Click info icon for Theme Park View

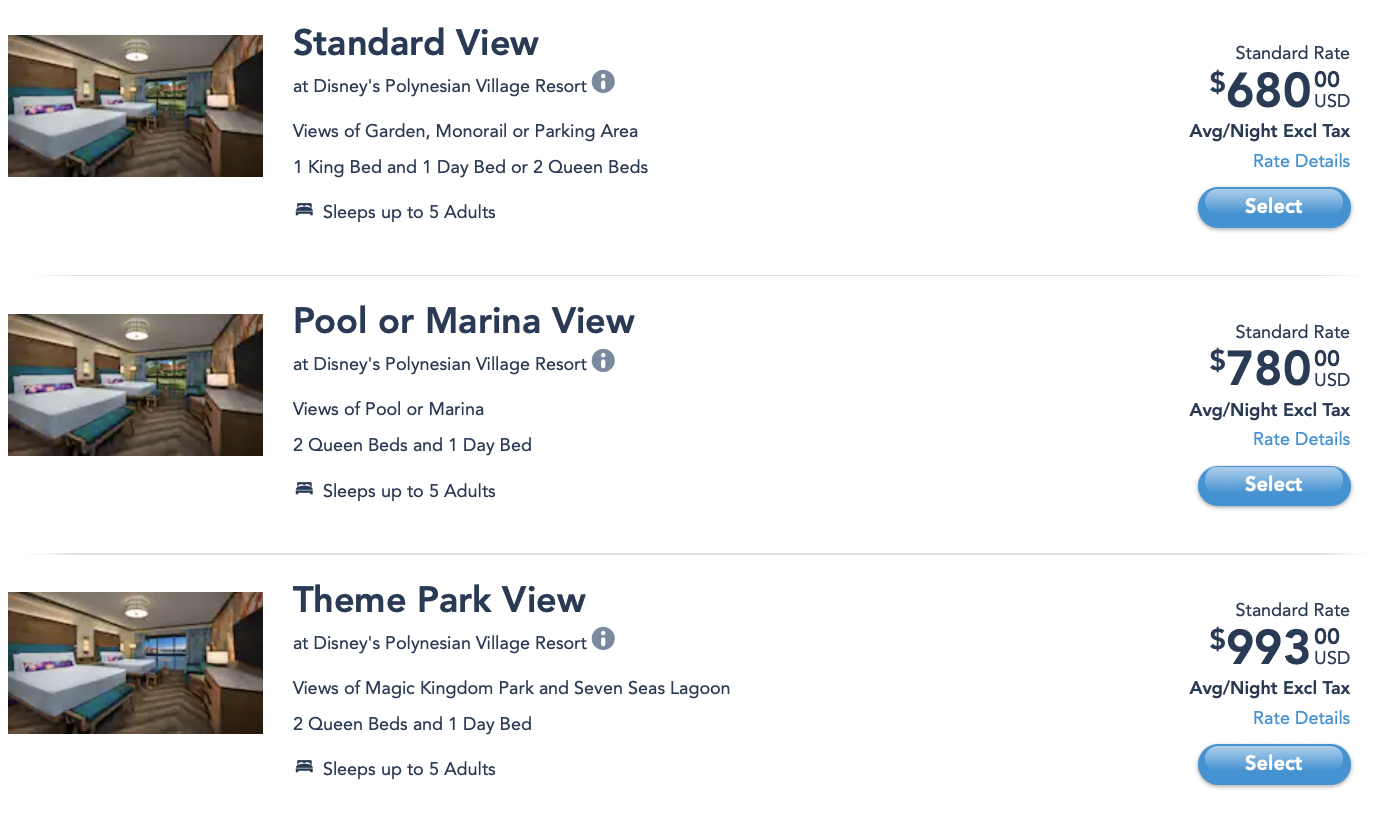click(603, 638)
